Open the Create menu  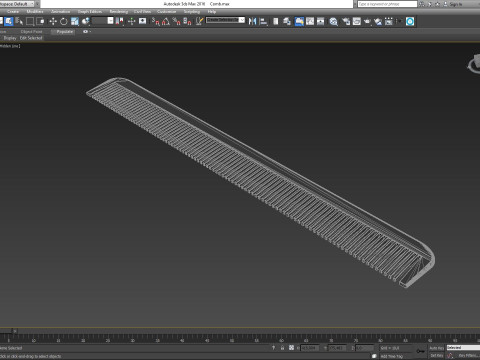pyautogui.click(x=13, y=12)
